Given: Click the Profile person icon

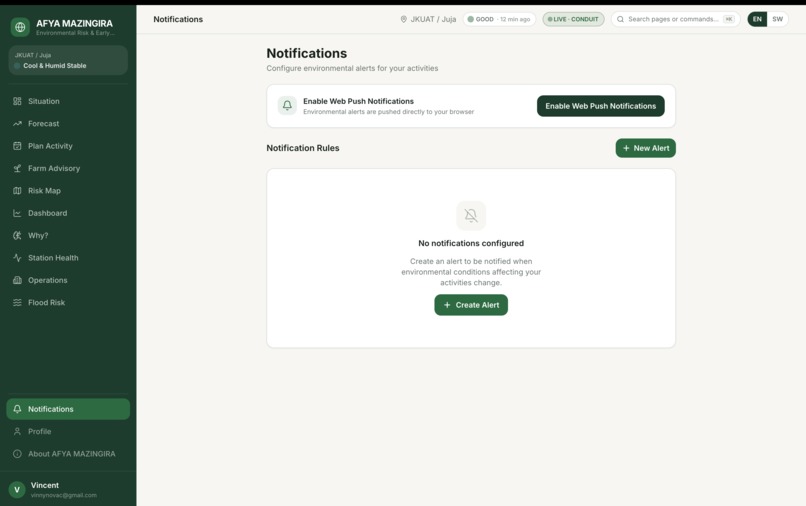Looking at the screenshot, I should (x=17, y=431).
